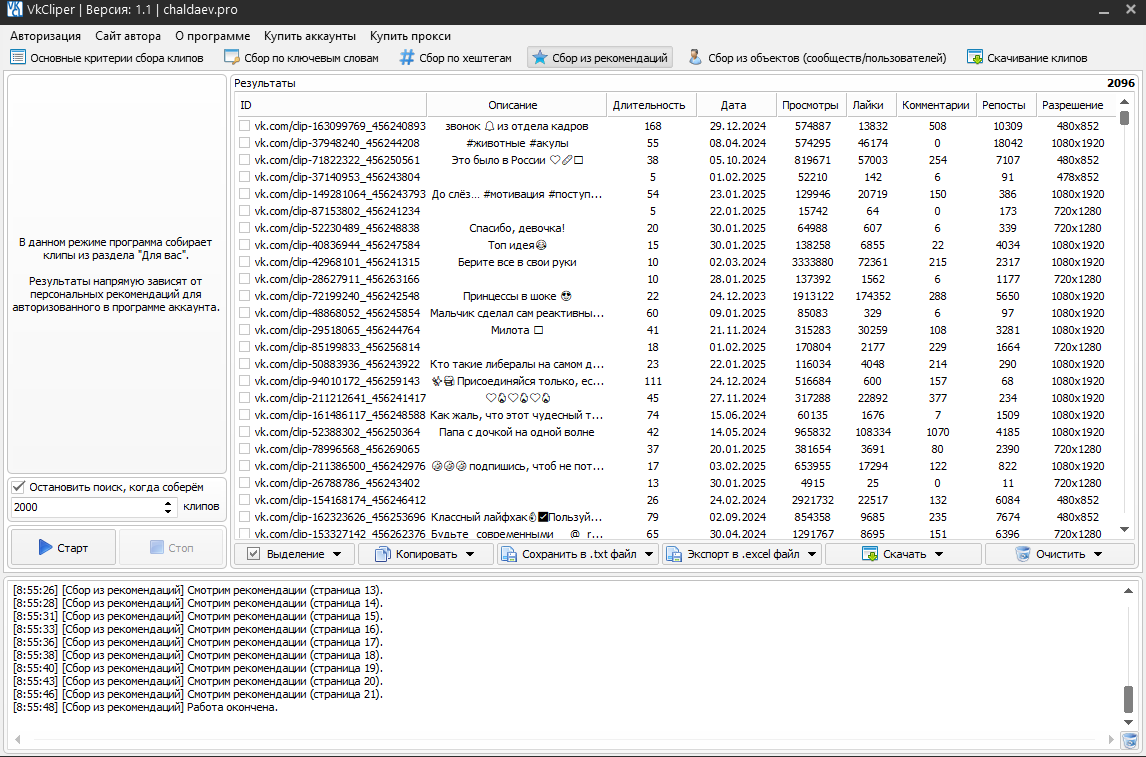Open the Скачать dropdown arrow
The image size is (1146, 757).
[x=939, y=555]
